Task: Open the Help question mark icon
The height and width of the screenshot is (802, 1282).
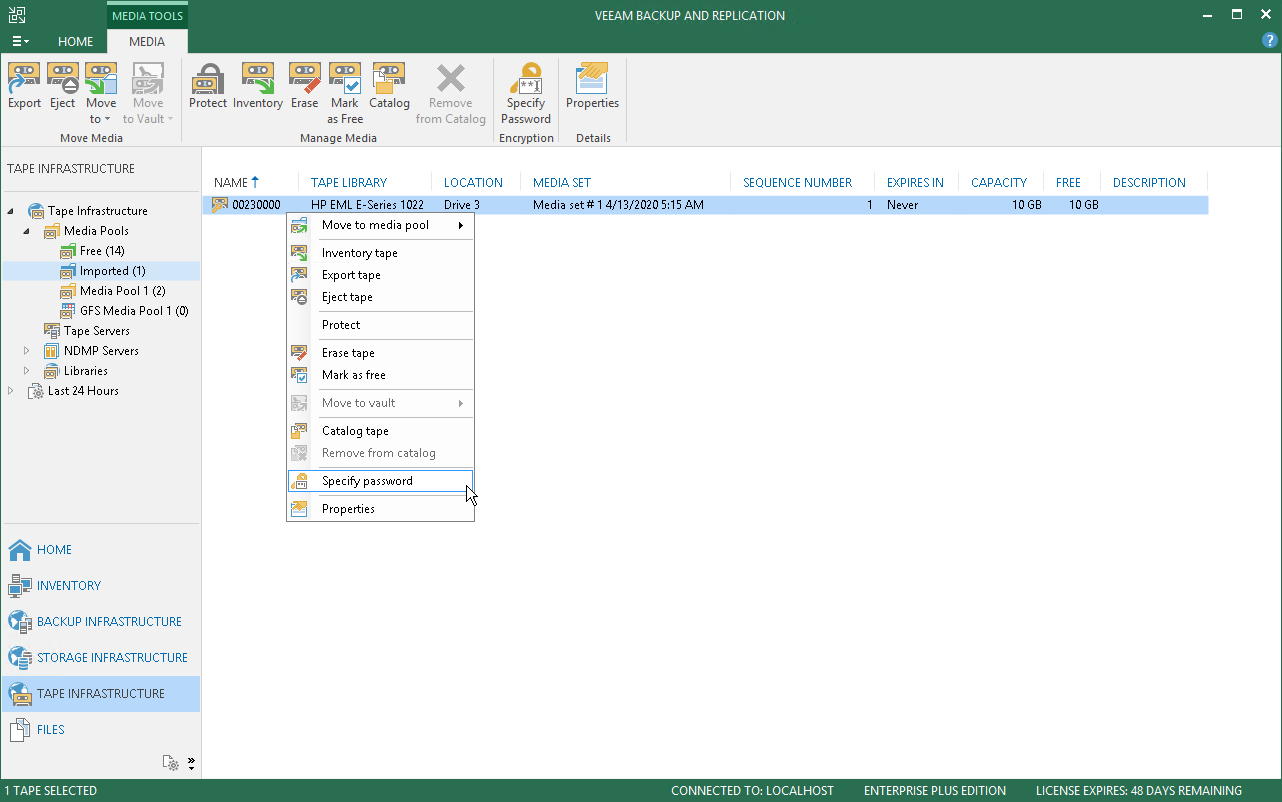Action: tap(1270, 41)
